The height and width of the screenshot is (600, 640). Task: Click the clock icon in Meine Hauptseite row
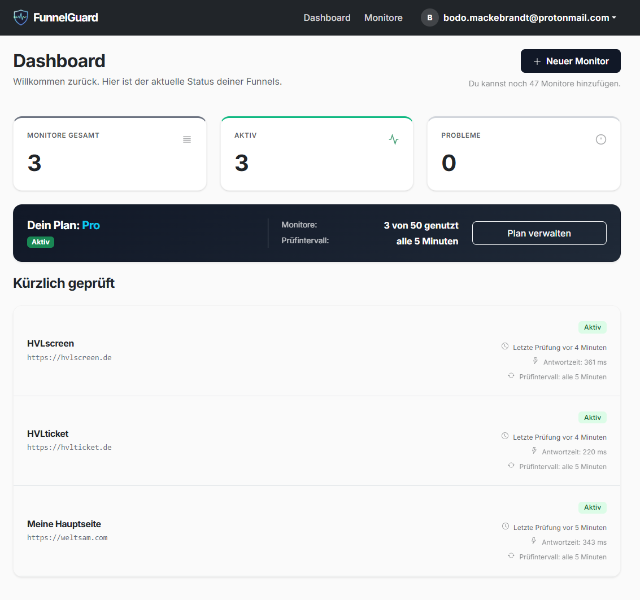[505, 527]
